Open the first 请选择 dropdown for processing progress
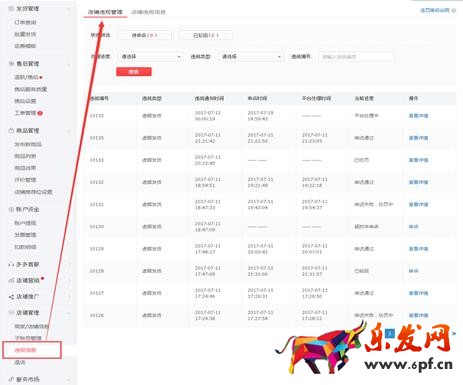Screen dimensions: 463x385 (151, 57)
